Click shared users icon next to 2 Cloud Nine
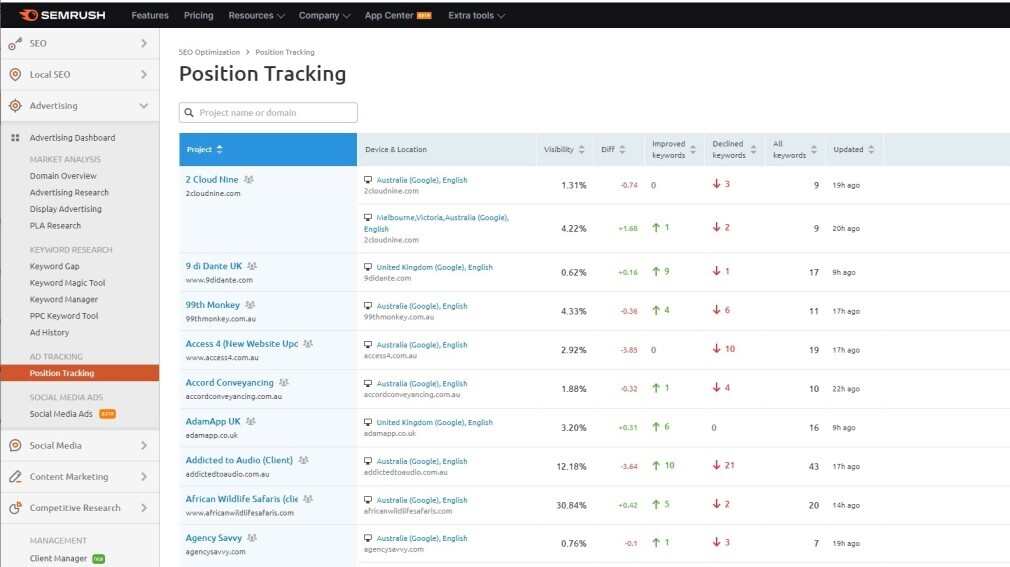 pyautogui.click(x=249, y=180)
